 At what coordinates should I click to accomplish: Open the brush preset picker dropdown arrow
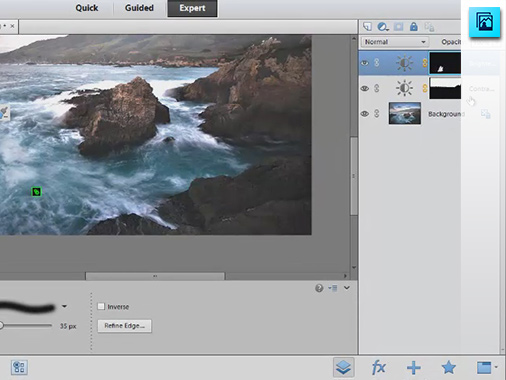click(64, 306)
